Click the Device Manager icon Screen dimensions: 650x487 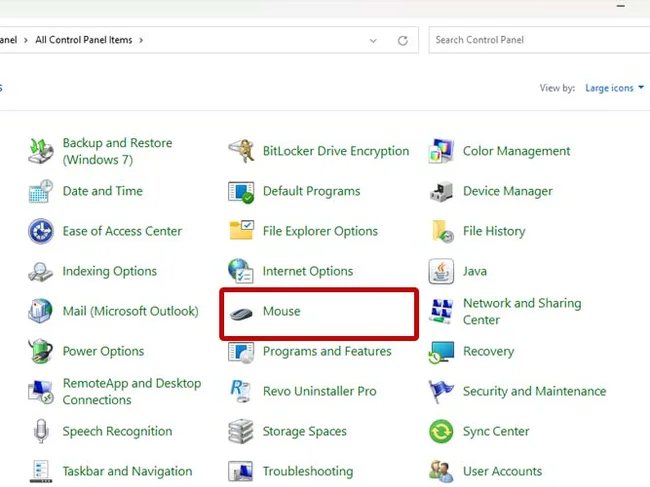pyautogui.click(x=441, y=191)
